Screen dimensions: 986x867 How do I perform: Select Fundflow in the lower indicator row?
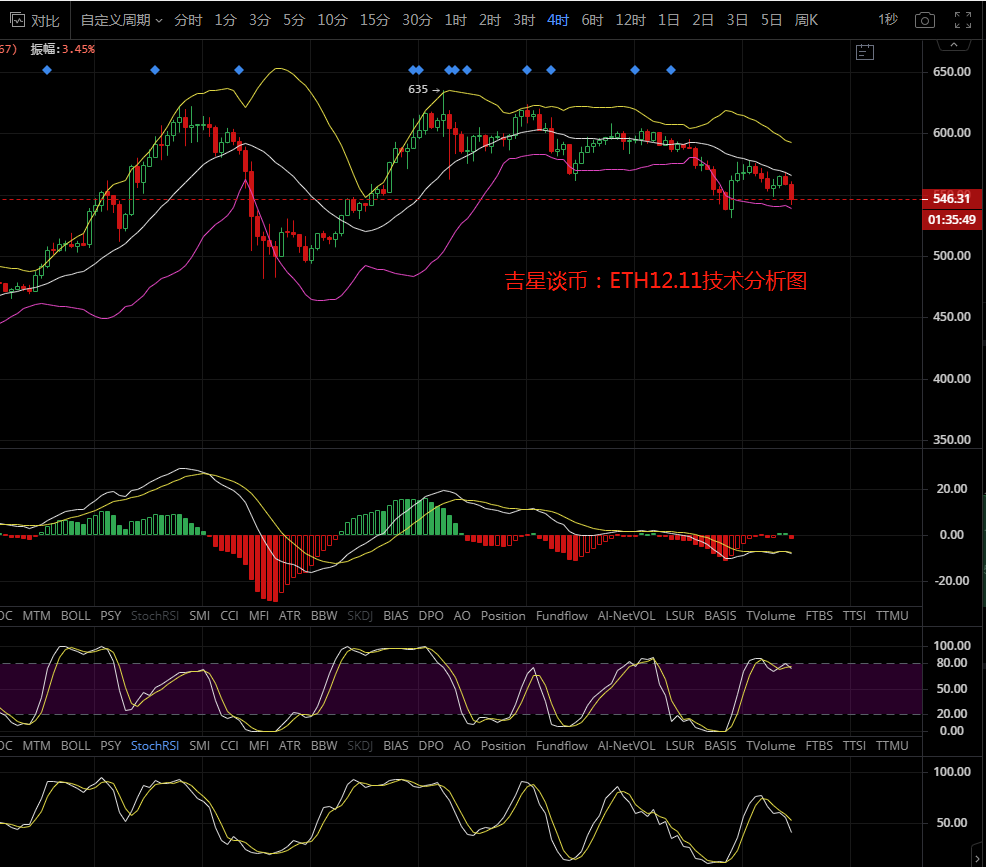[x=562, y=746]
